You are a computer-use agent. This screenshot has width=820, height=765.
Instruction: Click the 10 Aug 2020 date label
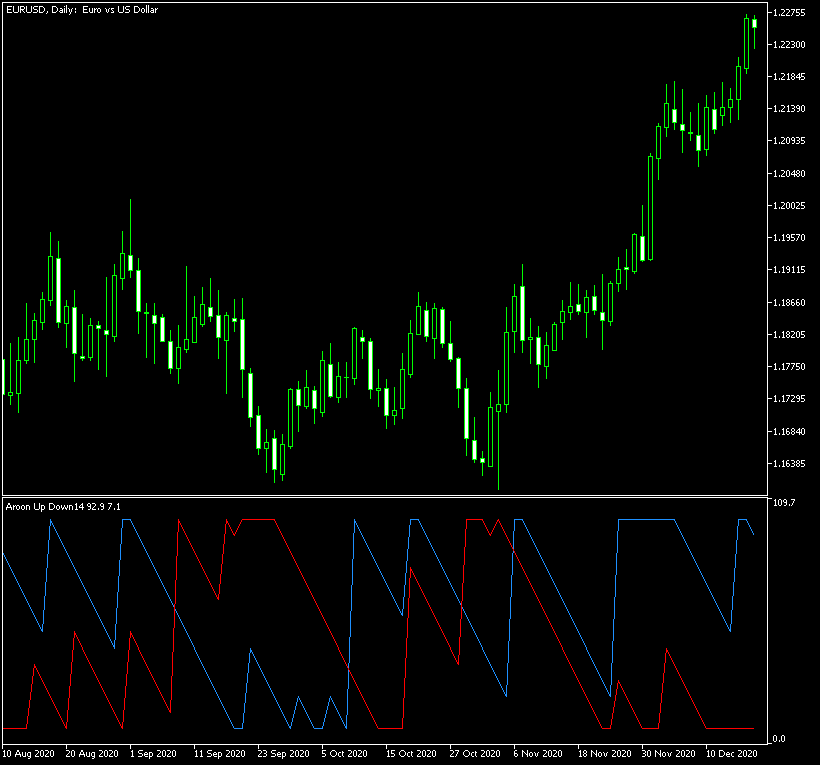31,753
